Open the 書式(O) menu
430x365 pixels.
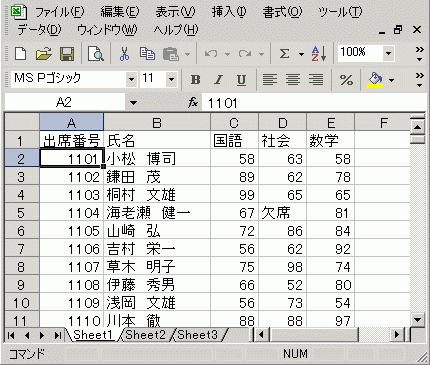(282, 12)
